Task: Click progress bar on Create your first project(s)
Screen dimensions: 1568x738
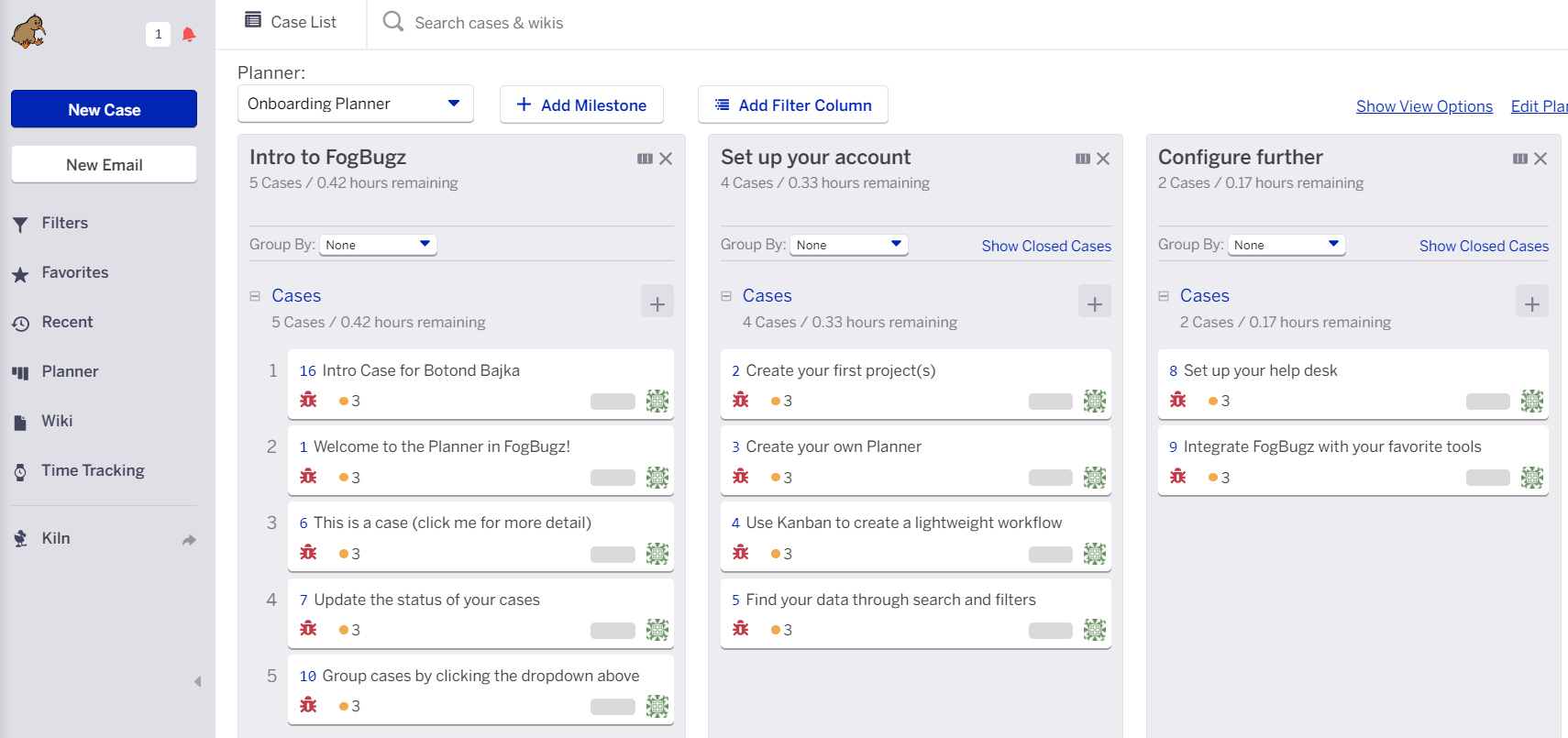Action: [x=1051, y=401]
